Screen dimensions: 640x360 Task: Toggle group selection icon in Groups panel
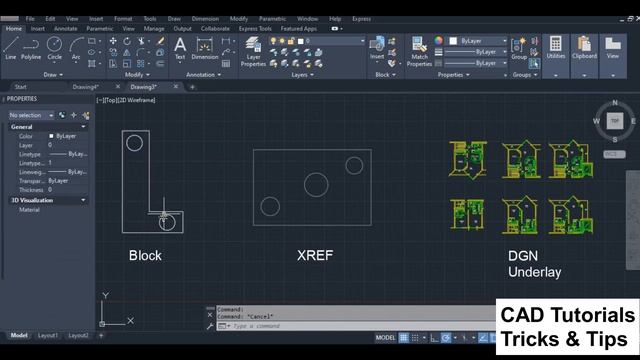pyautogui.click(x=534, y=63)
